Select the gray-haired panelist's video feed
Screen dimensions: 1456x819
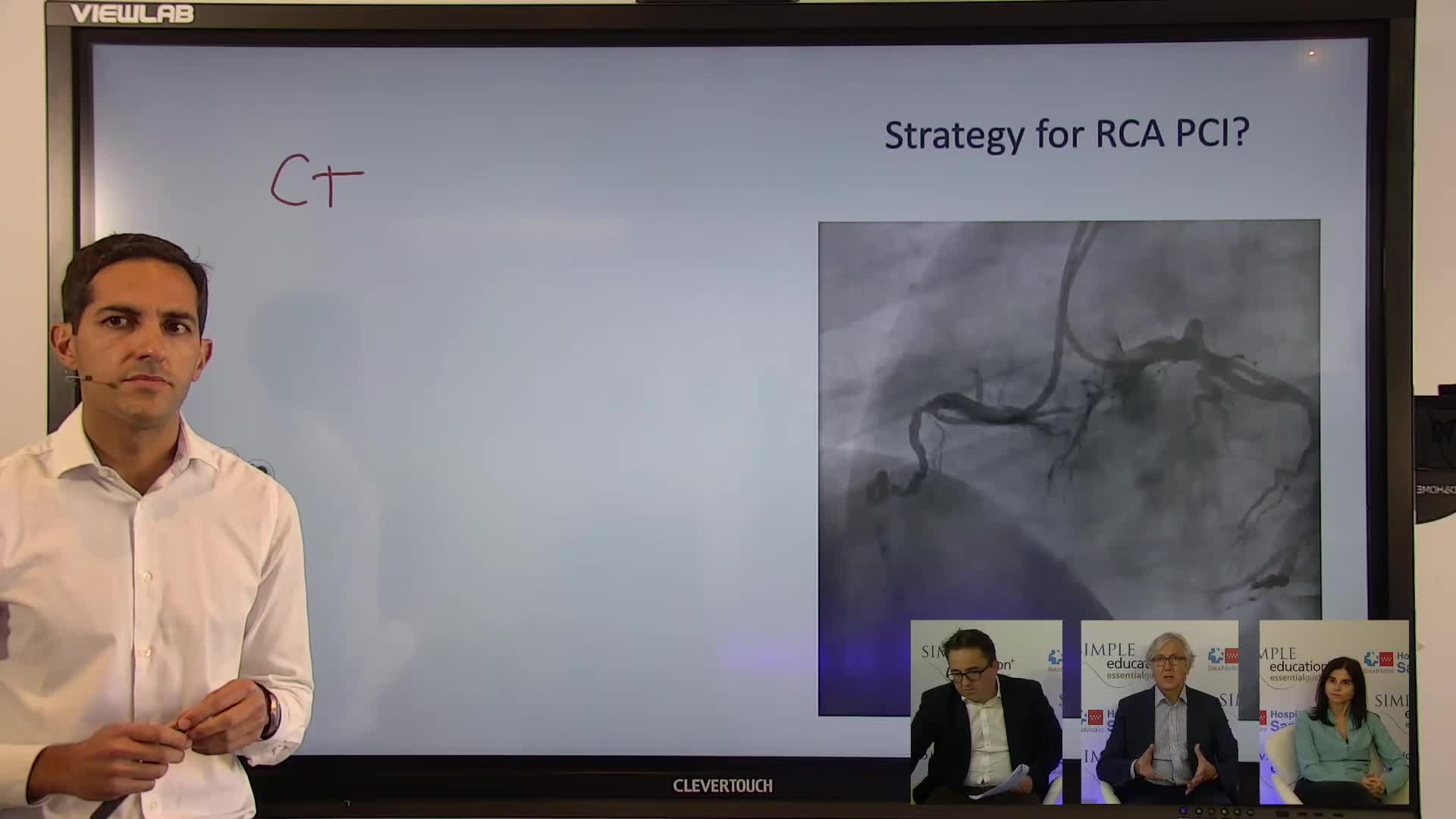[x=1159, y=711]
